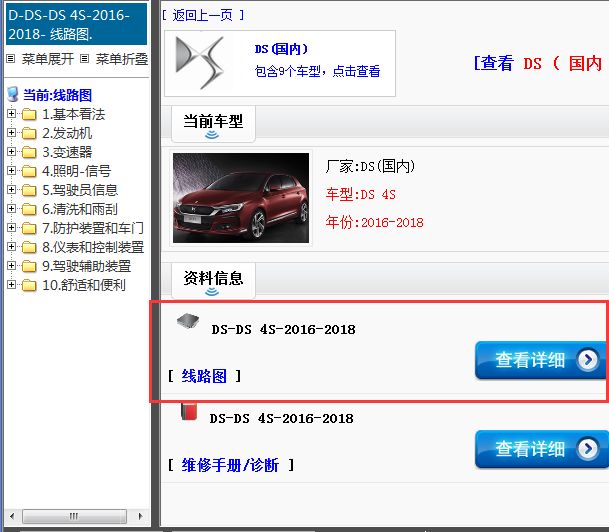Image resolution: width=609 pixels, height=532 pixels.
Task: Click folder icon for 3.变速器
Action: [x=29, y=152]
